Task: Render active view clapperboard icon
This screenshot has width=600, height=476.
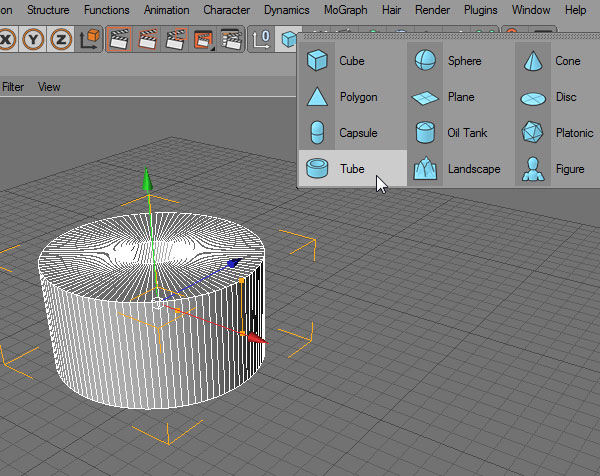Action: pyautogui.click(x=119, y=39)
